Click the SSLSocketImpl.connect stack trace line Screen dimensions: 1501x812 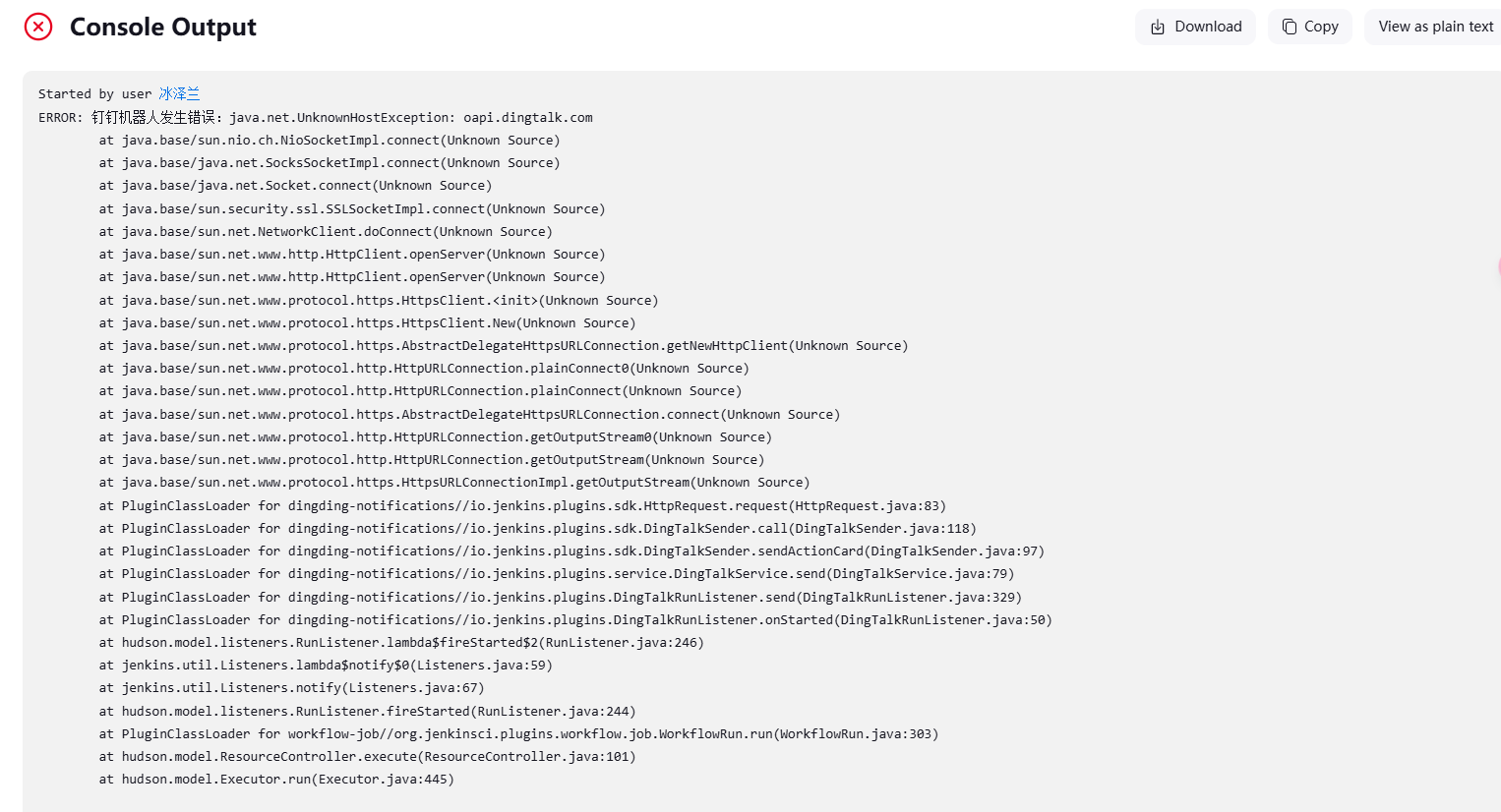(351, 208)
